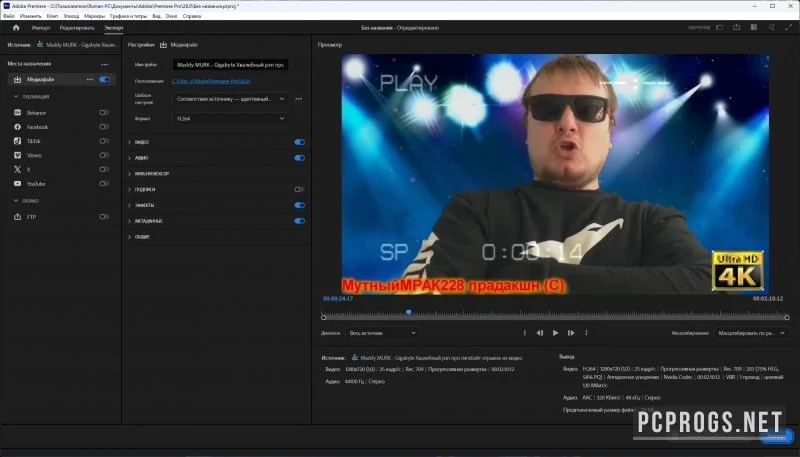Open the Медиафайл row options ellipsis
Viewport: 800px width, 457px height.
click(x=90, y=80)
